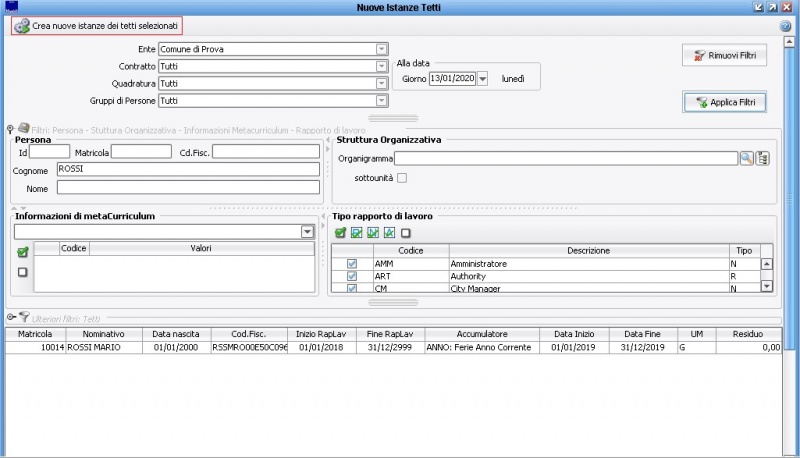Uncheck the AMM Amministratore row checkbox

(351, 263)
